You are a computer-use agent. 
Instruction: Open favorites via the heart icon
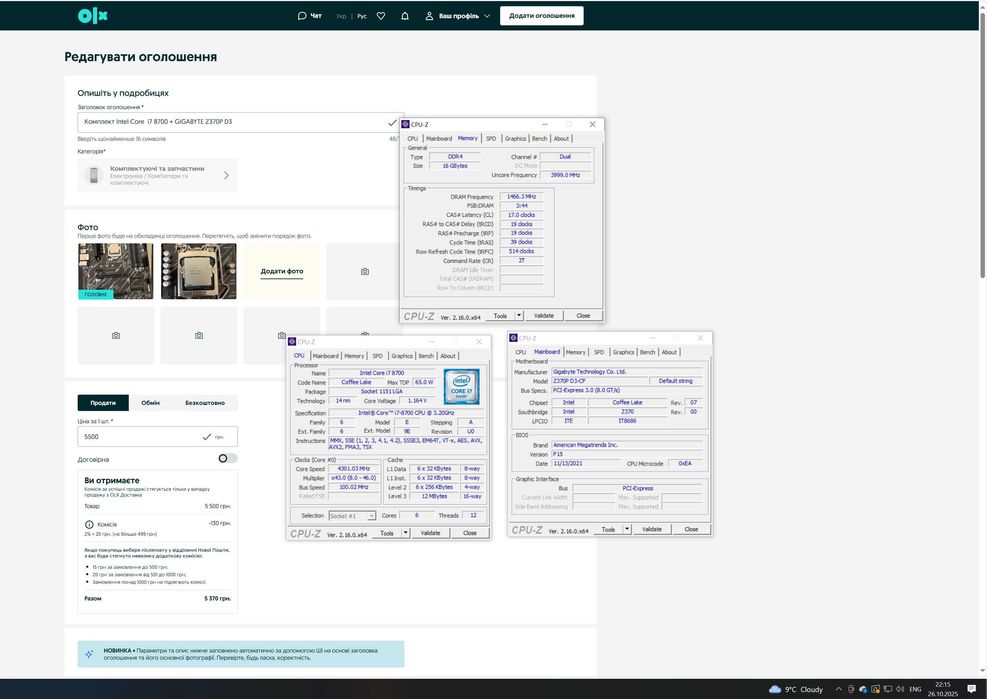click(381, 16)
